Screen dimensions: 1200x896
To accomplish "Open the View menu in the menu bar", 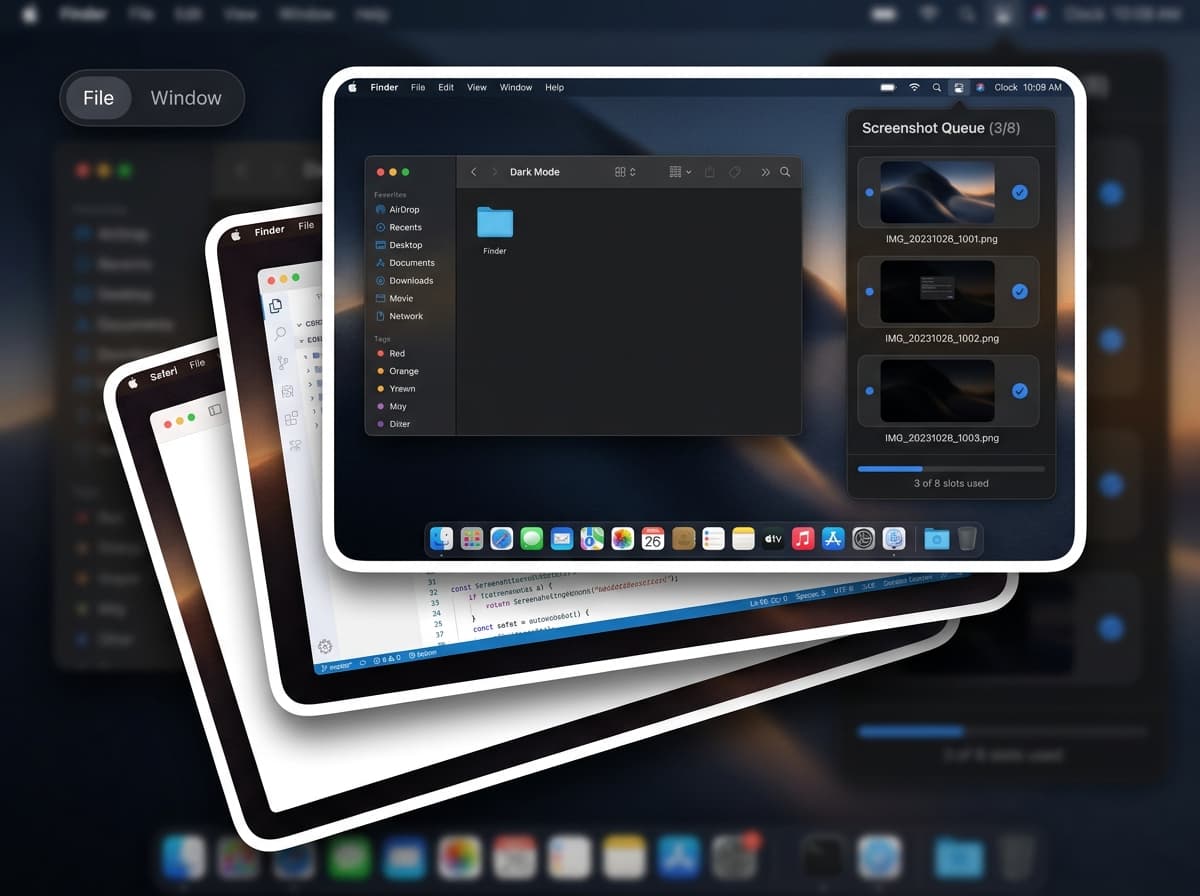I will tap(477, 88).
